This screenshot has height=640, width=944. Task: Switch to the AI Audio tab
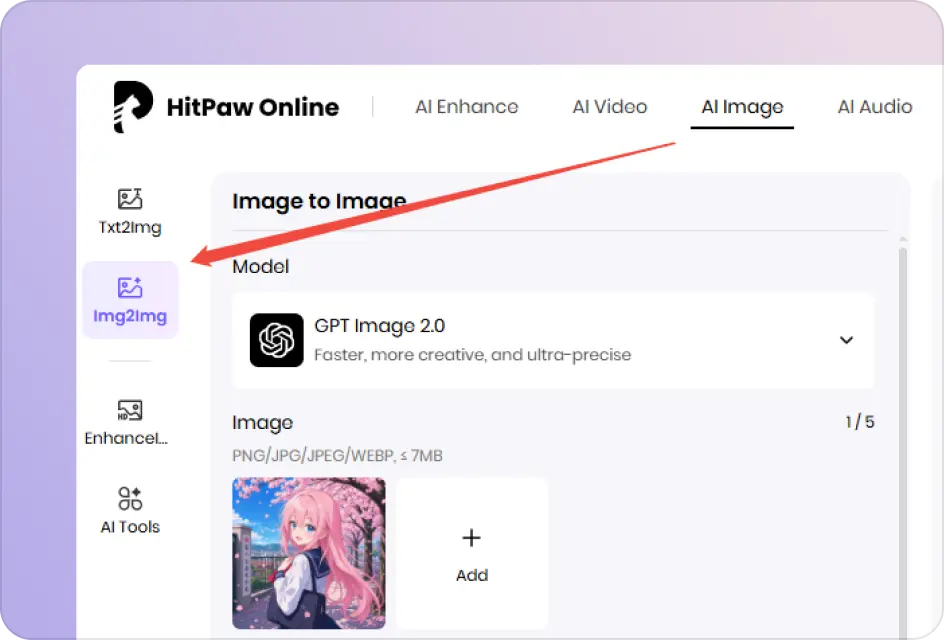[x=875, y=107]
